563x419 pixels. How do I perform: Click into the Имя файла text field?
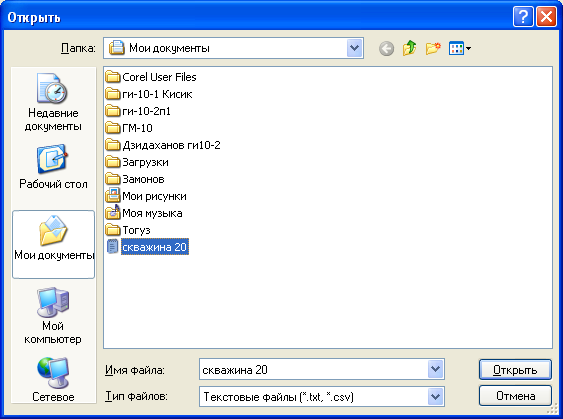pyautogui.click(x=313, y=369)
